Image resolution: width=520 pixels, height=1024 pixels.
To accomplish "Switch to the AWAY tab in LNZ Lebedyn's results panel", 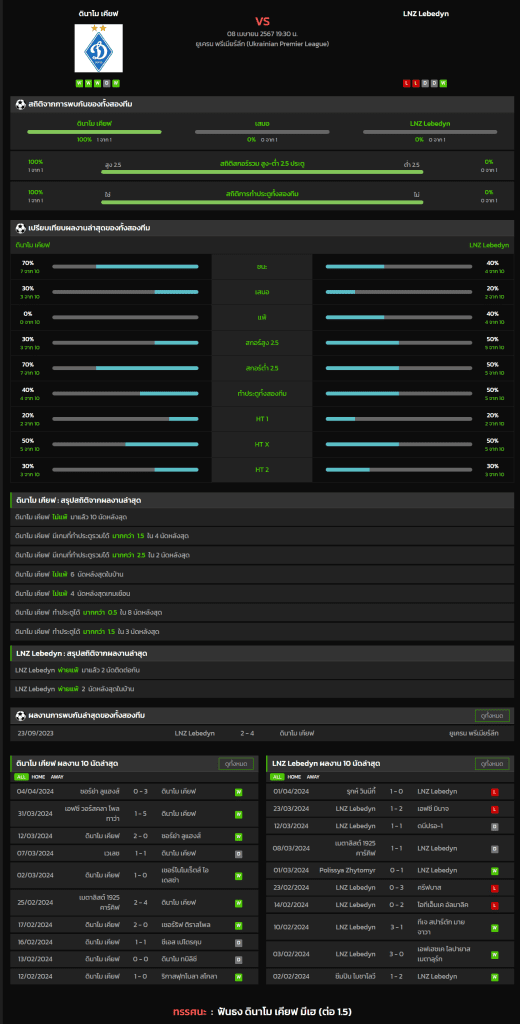I will 313,777.
